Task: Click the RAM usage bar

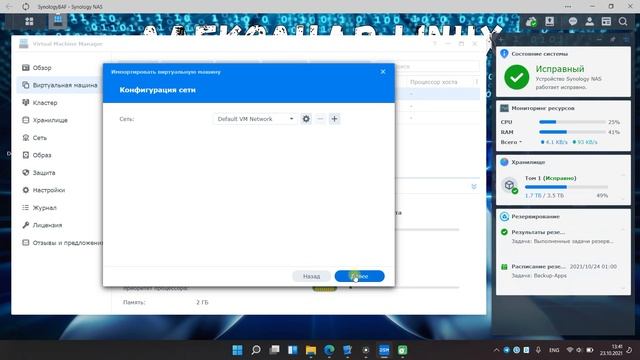Action: [x=572, y=132]
